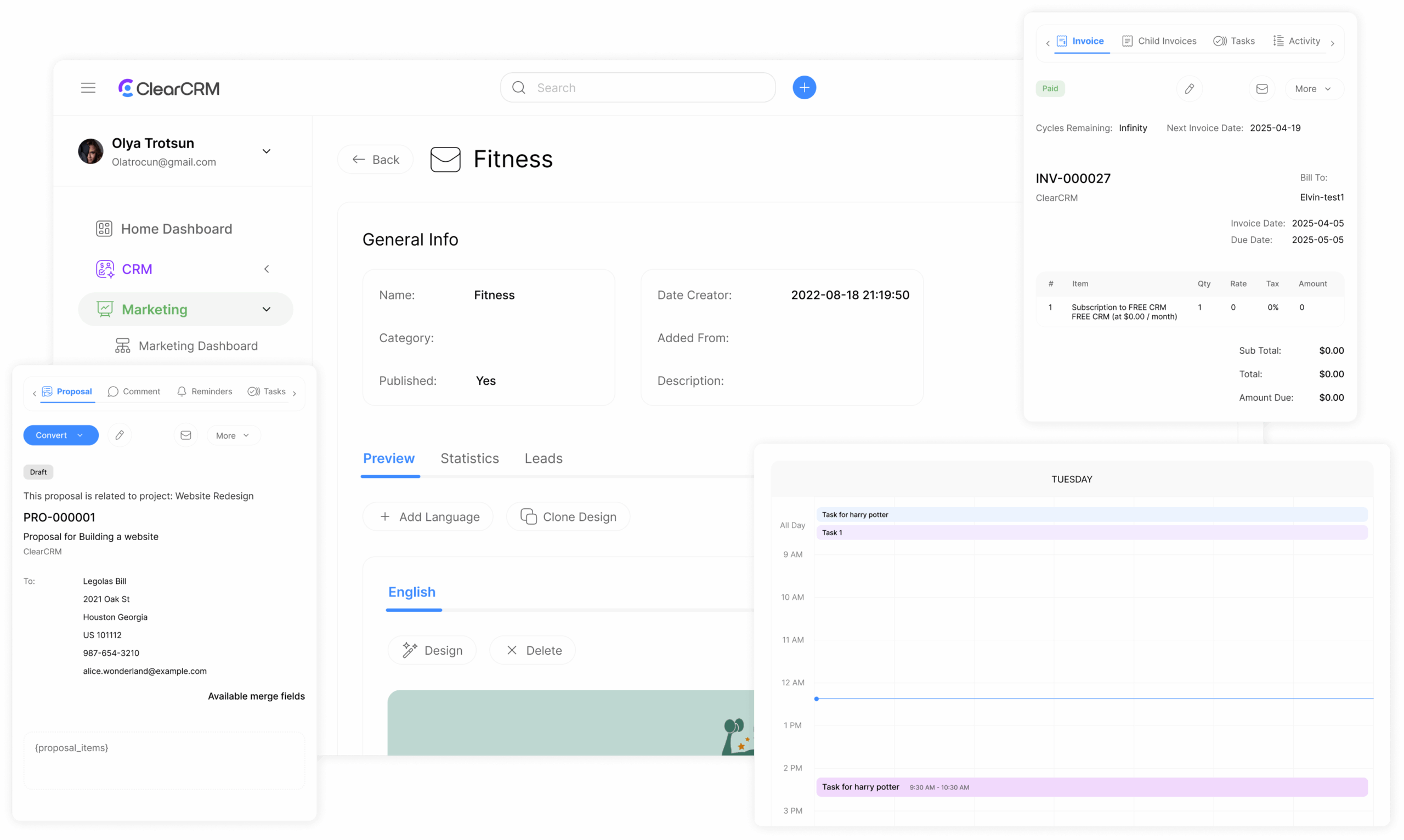Click the envelope icon in proposal panel
This screenshot has height=840, width=1404.
click(186, 435)
